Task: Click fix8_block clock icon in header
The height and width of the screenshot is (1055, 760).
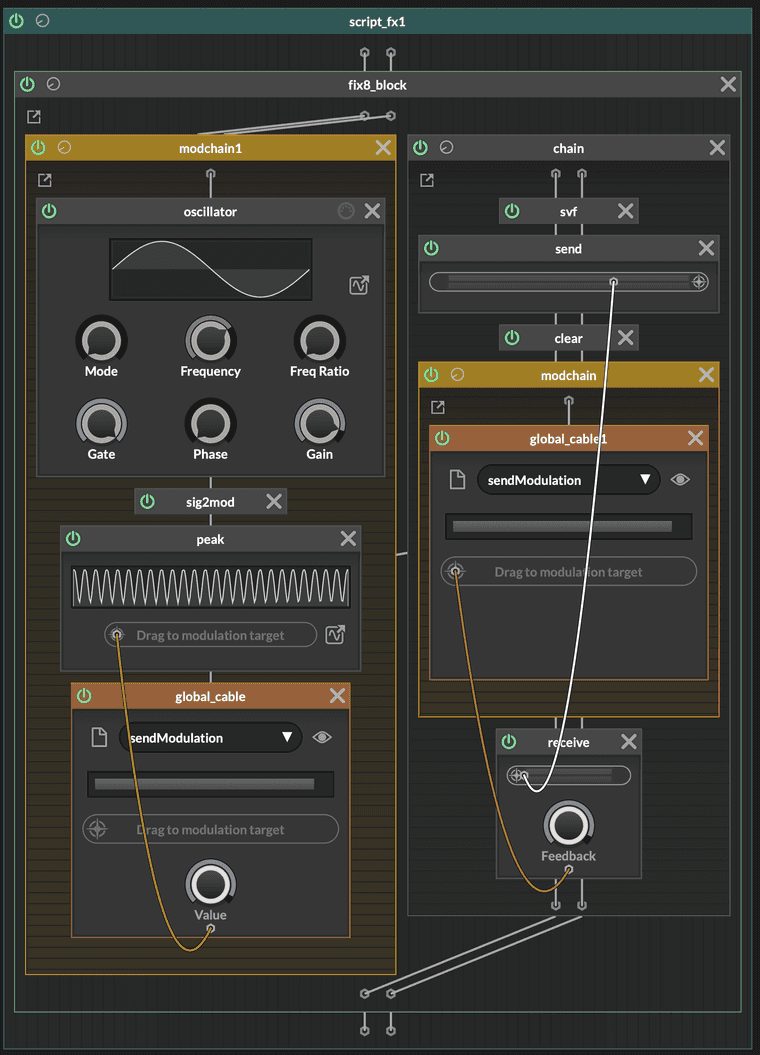Action: point(53,85)
